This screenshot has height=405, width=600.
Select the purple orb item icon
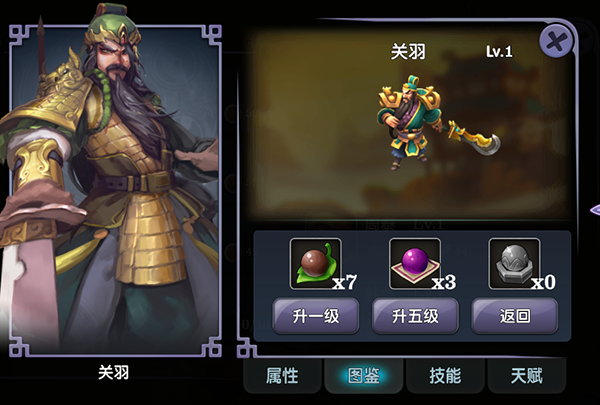pos(415,264)
